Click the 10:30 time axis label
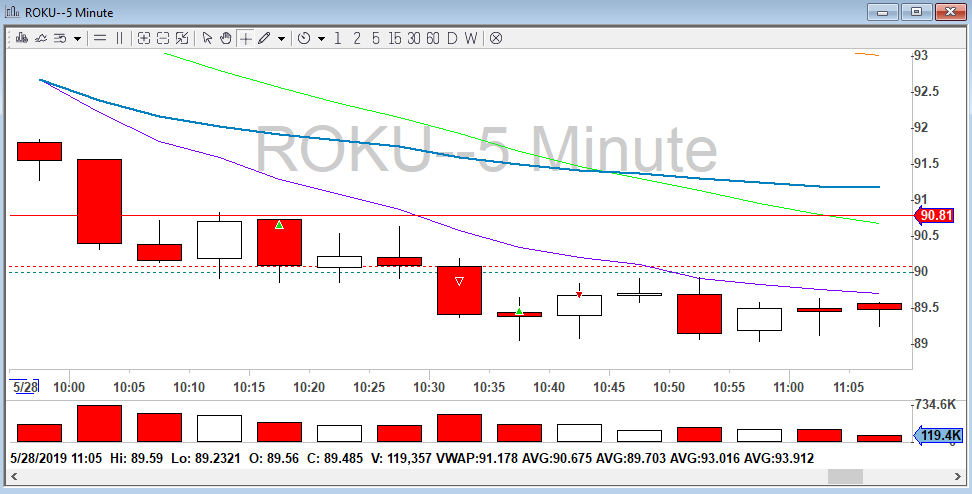972x494 pixels. click(429, 387)
